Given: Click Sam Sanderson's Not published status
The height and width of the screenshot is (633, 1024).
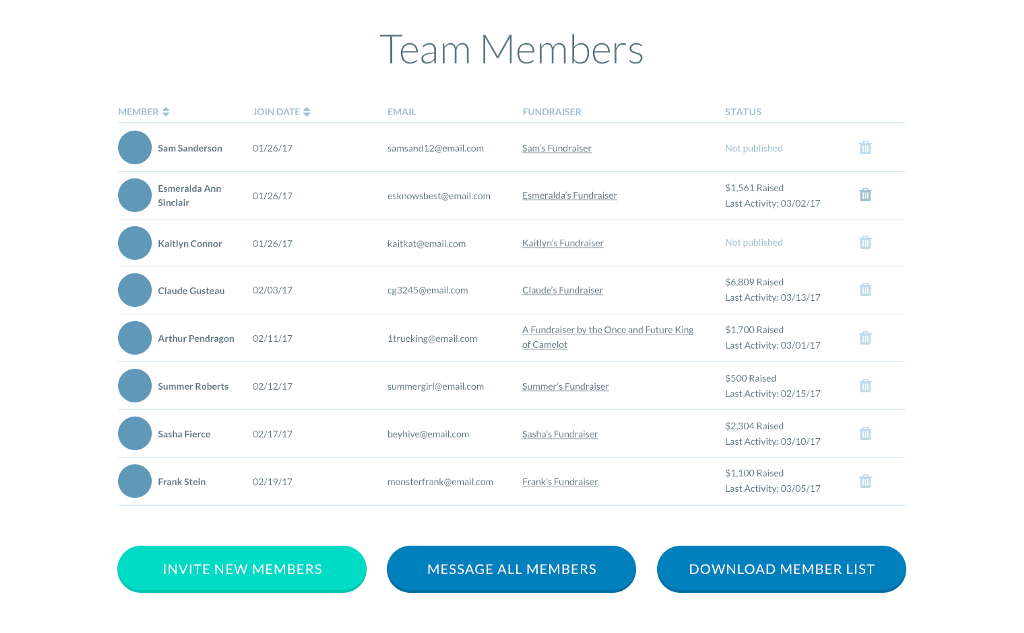Looking at the screenshot, I should tap(754, 148).
